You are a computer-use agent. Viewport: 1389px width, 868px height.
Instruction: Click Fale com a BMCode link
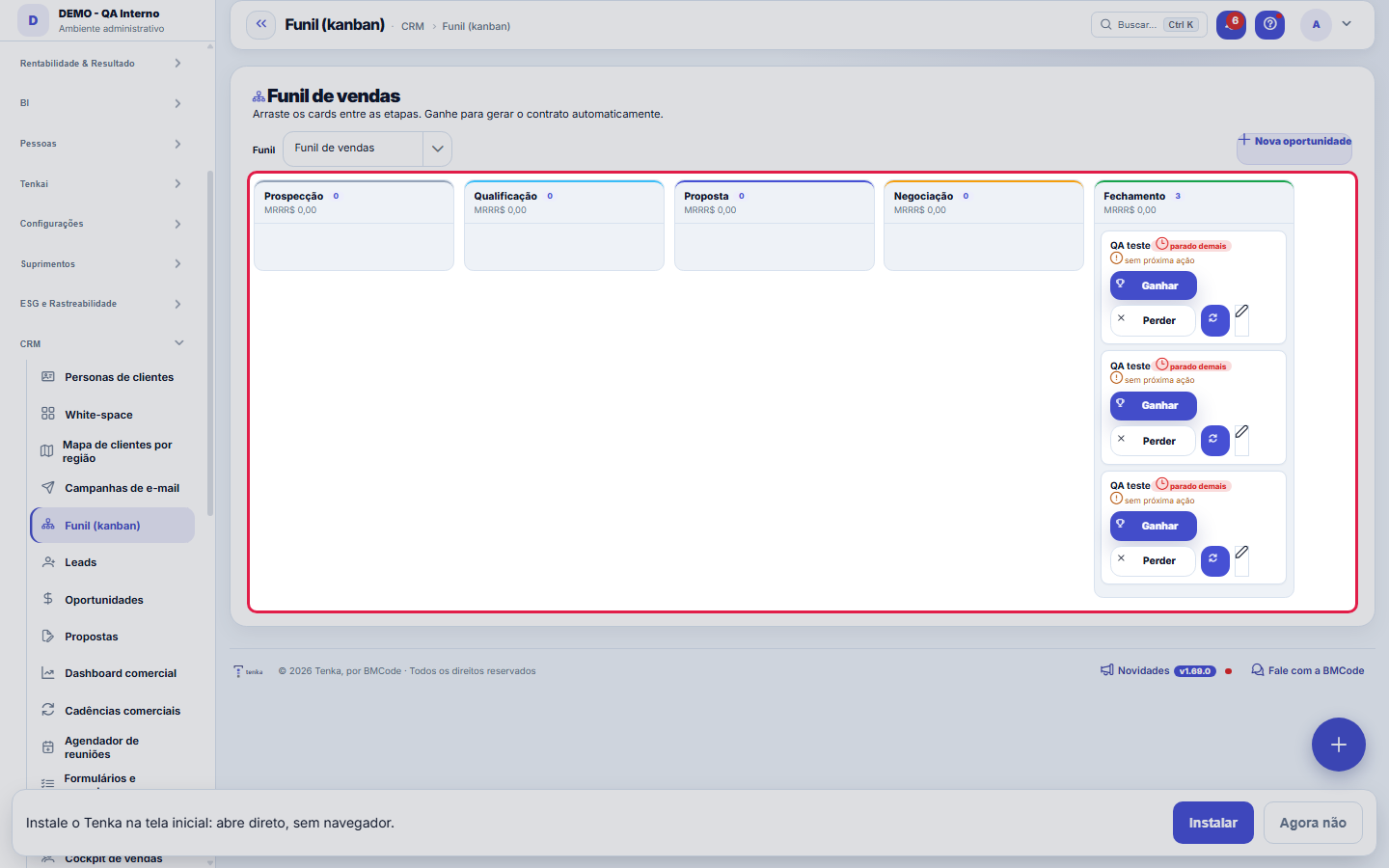coord(1308,670)
